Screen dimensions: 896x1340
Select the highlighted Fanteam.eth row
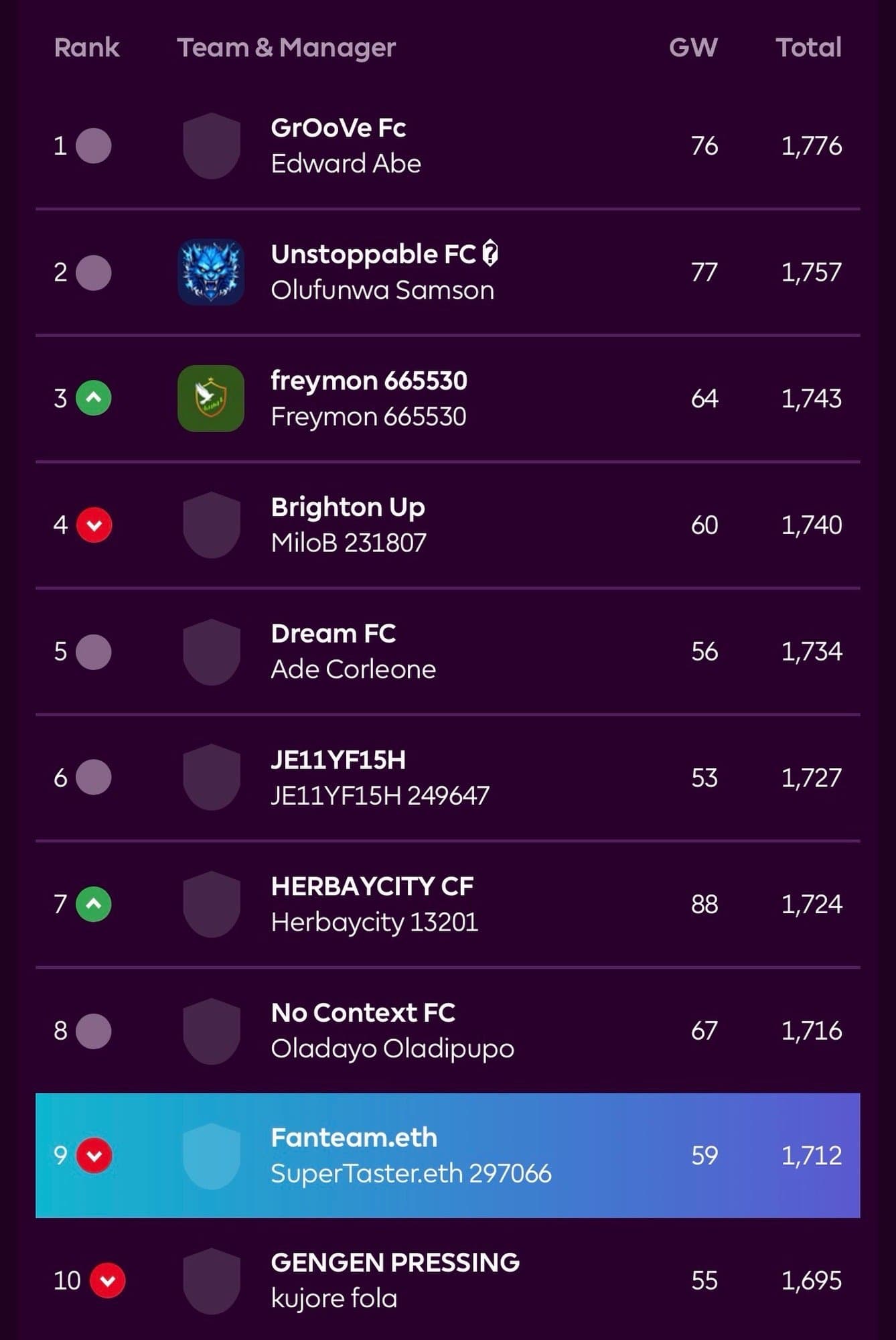click(x=447, y=1155)
